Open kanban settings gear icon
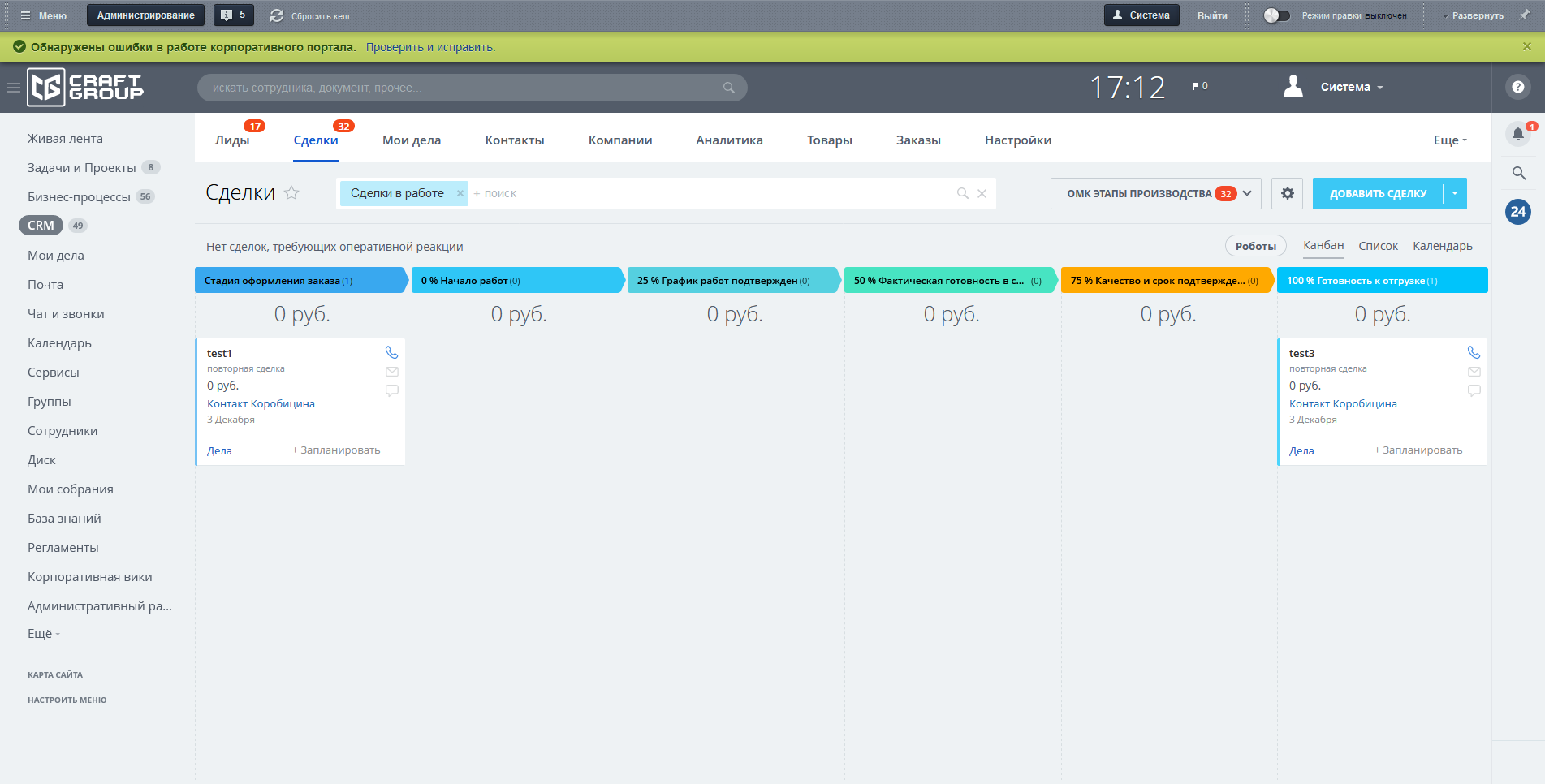1545x784 pixels. coord(1287,193)
